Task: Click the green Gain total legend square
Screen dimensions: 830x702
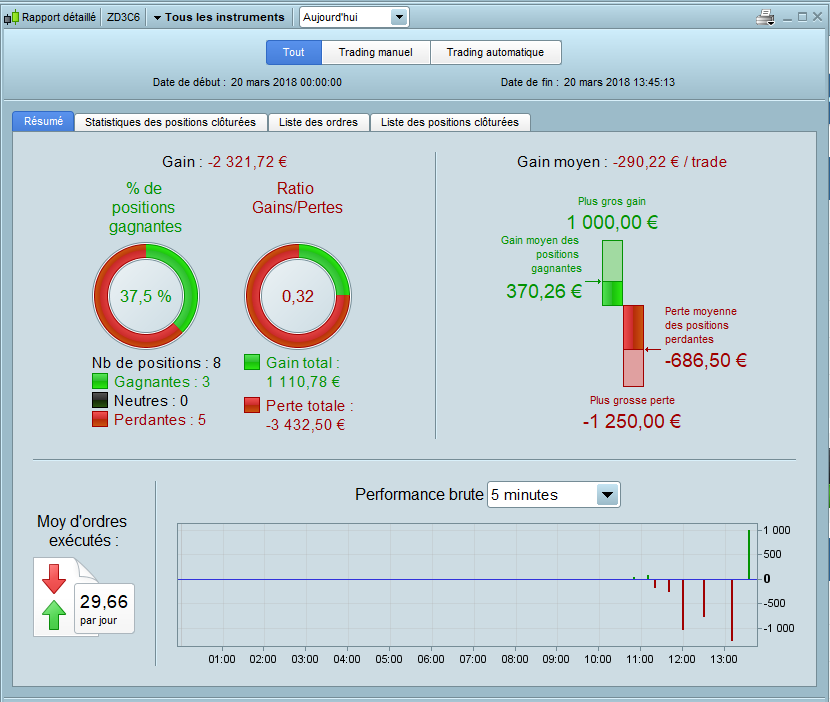Action: click(x=252, y=363)
